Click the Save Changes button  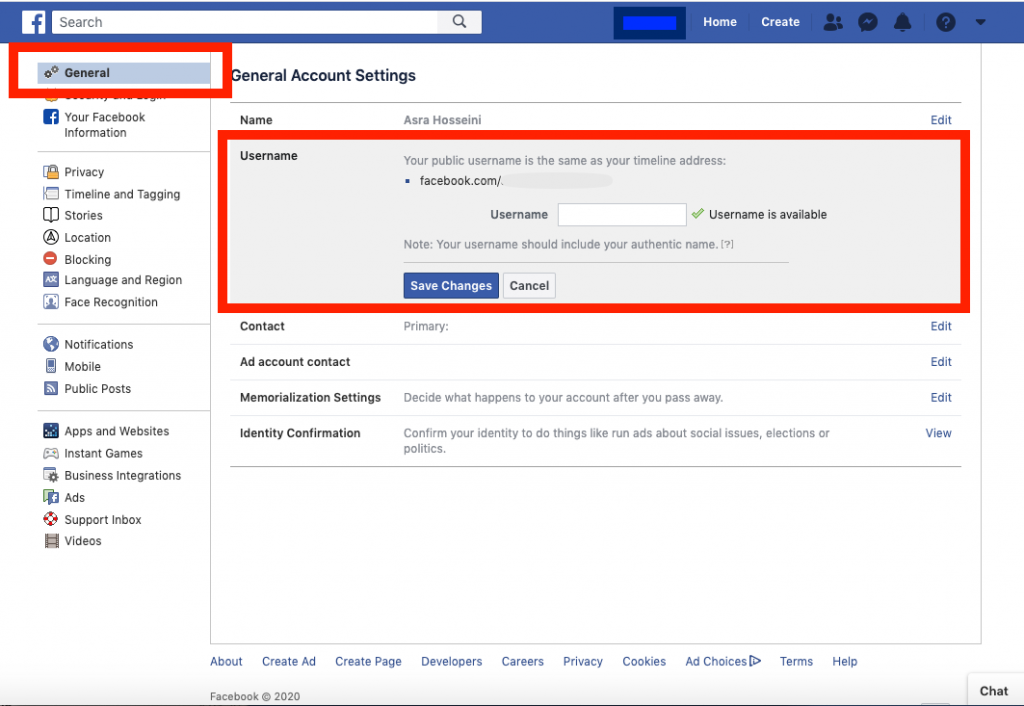(450, 285)
